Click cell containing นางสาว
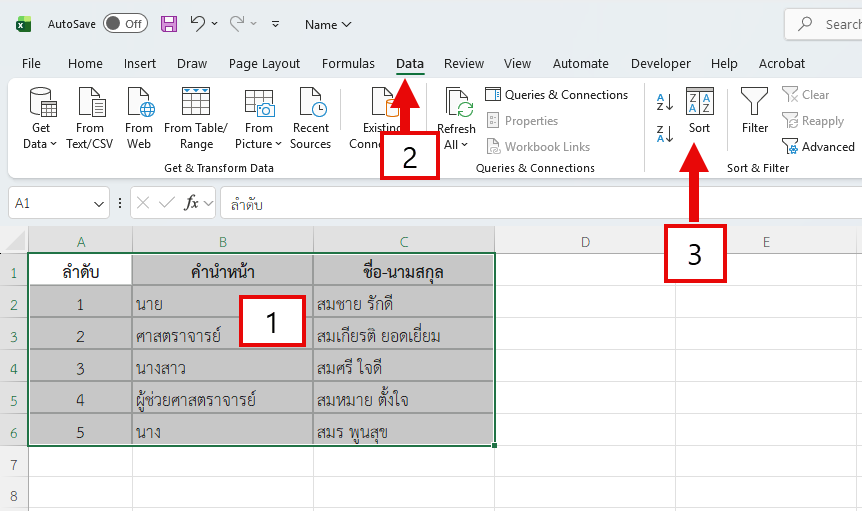The height and width of the screenshot is (511, 862). click(223, 367)
